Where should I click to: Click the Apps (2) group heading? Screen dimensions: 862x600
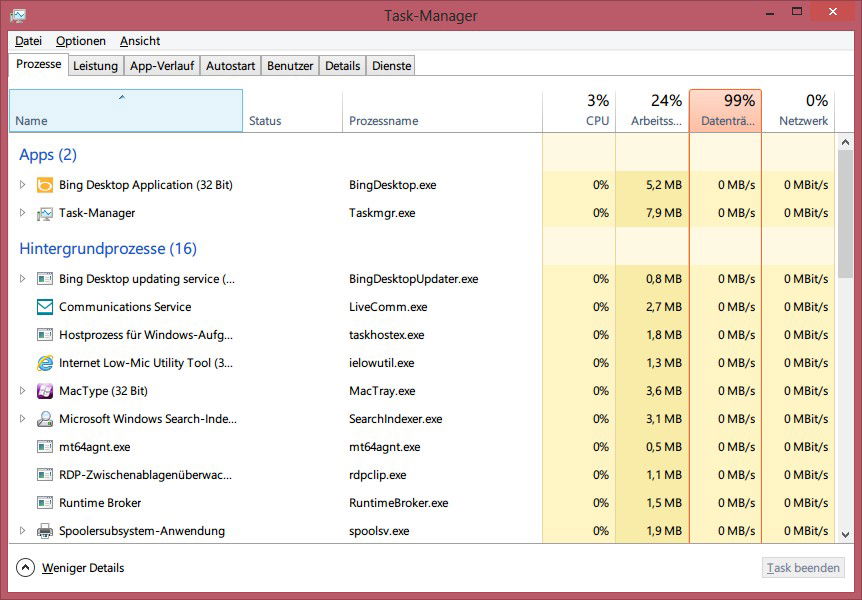(48, 155)
